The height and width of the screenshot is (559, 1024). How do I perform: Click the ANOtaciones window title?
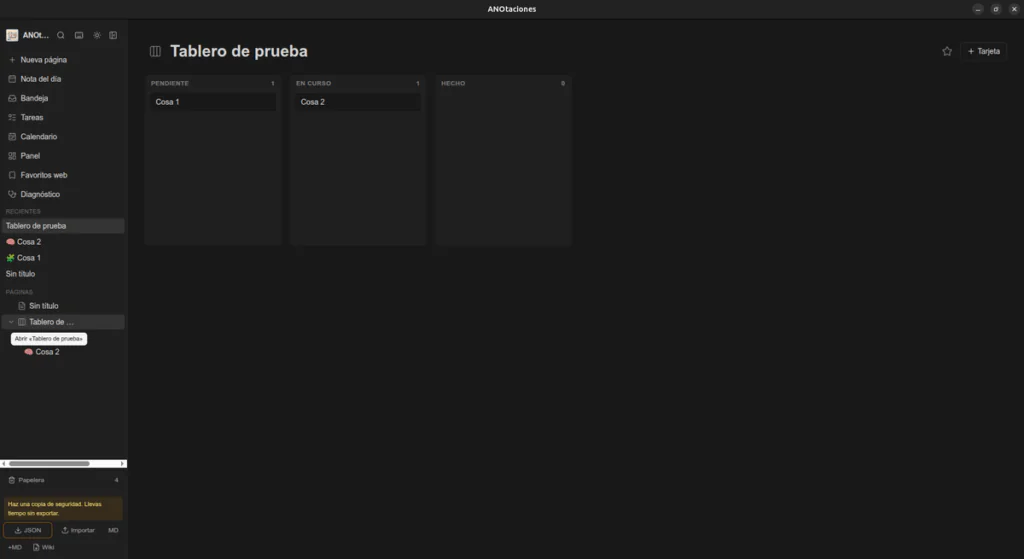[512, 9]
